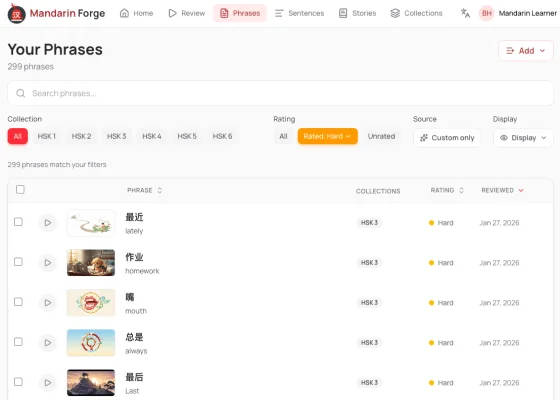The height and width of the screenshot is (400, 560).
Task: Toggle Reviewed column sort arrow
Action: click(521, 190)
